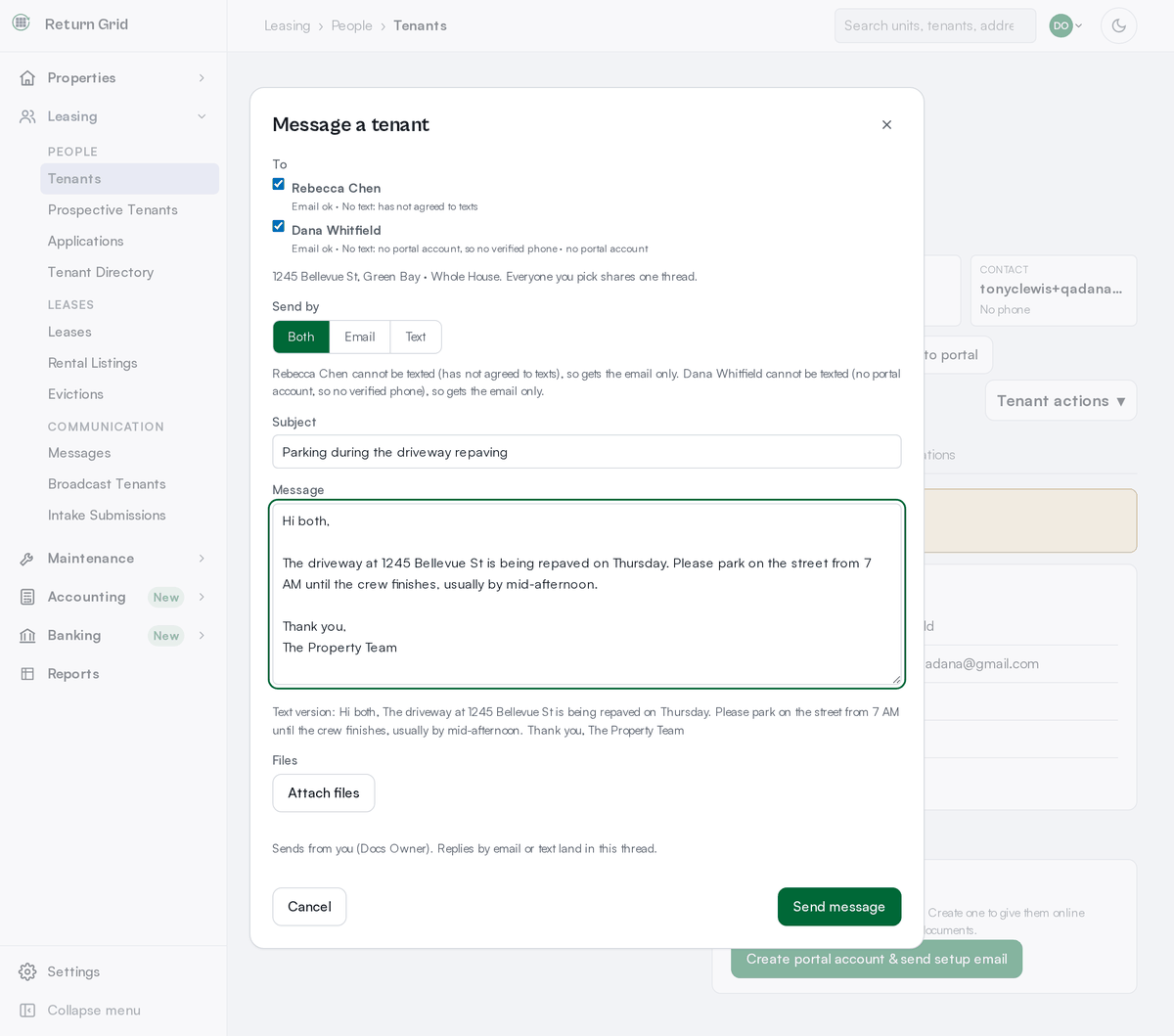Click the Subject input field

pyautogui.click(x=587, y=452)
